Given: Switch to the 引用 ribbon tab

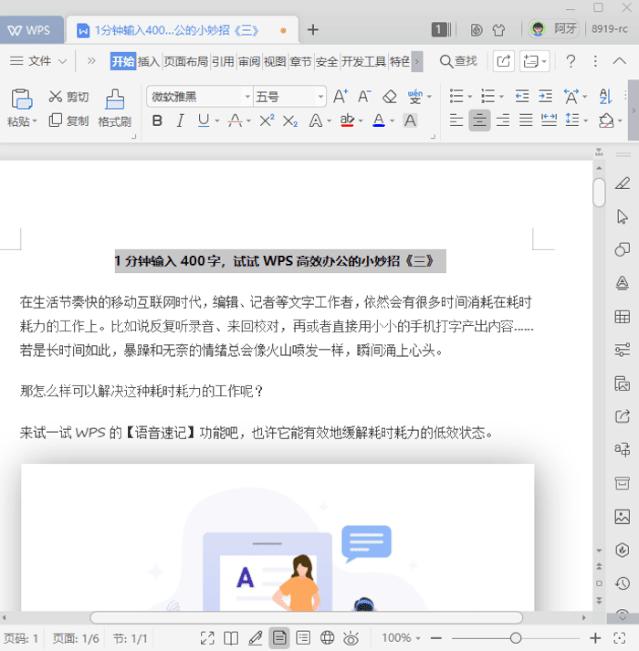Looking at the screenshot, I should click(x=223, y=61).
